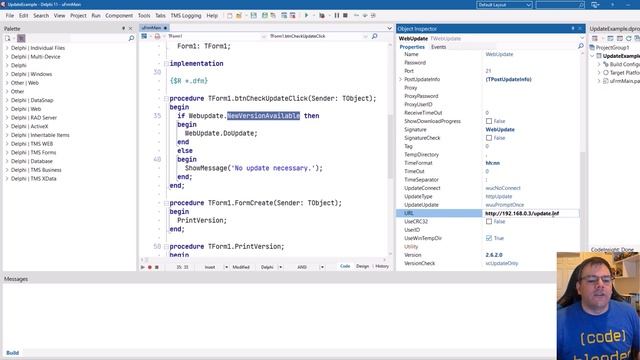Collapse the btnCheckUpdateClick procedure fold marker
This screenshot has height=360, width=640.
pyautogui.click(x=166, y=98)
